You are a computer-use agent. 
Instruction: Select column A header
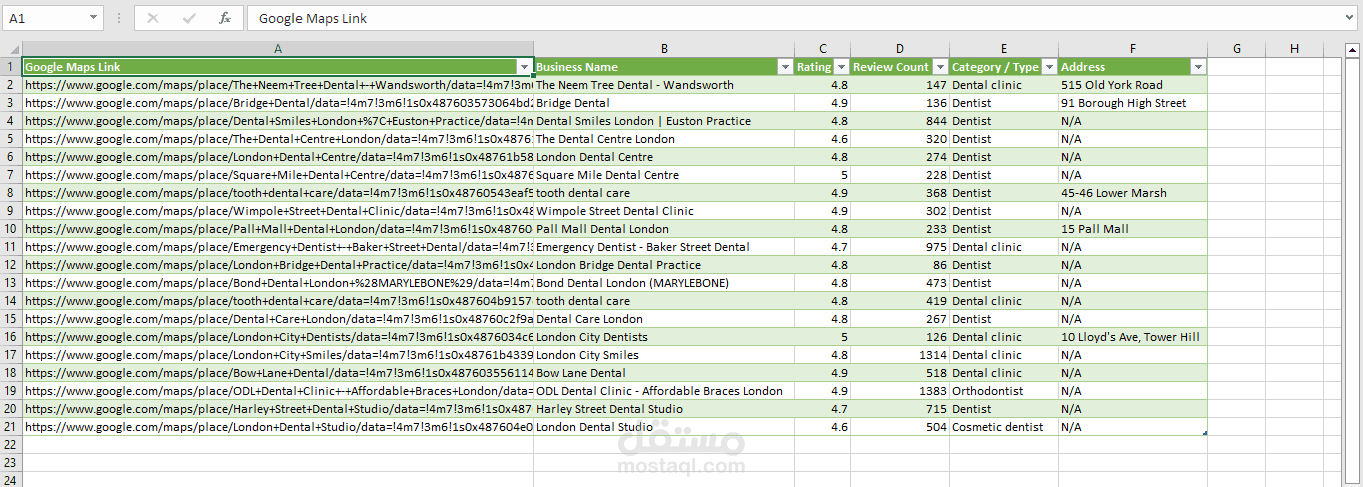pos(278,49)
